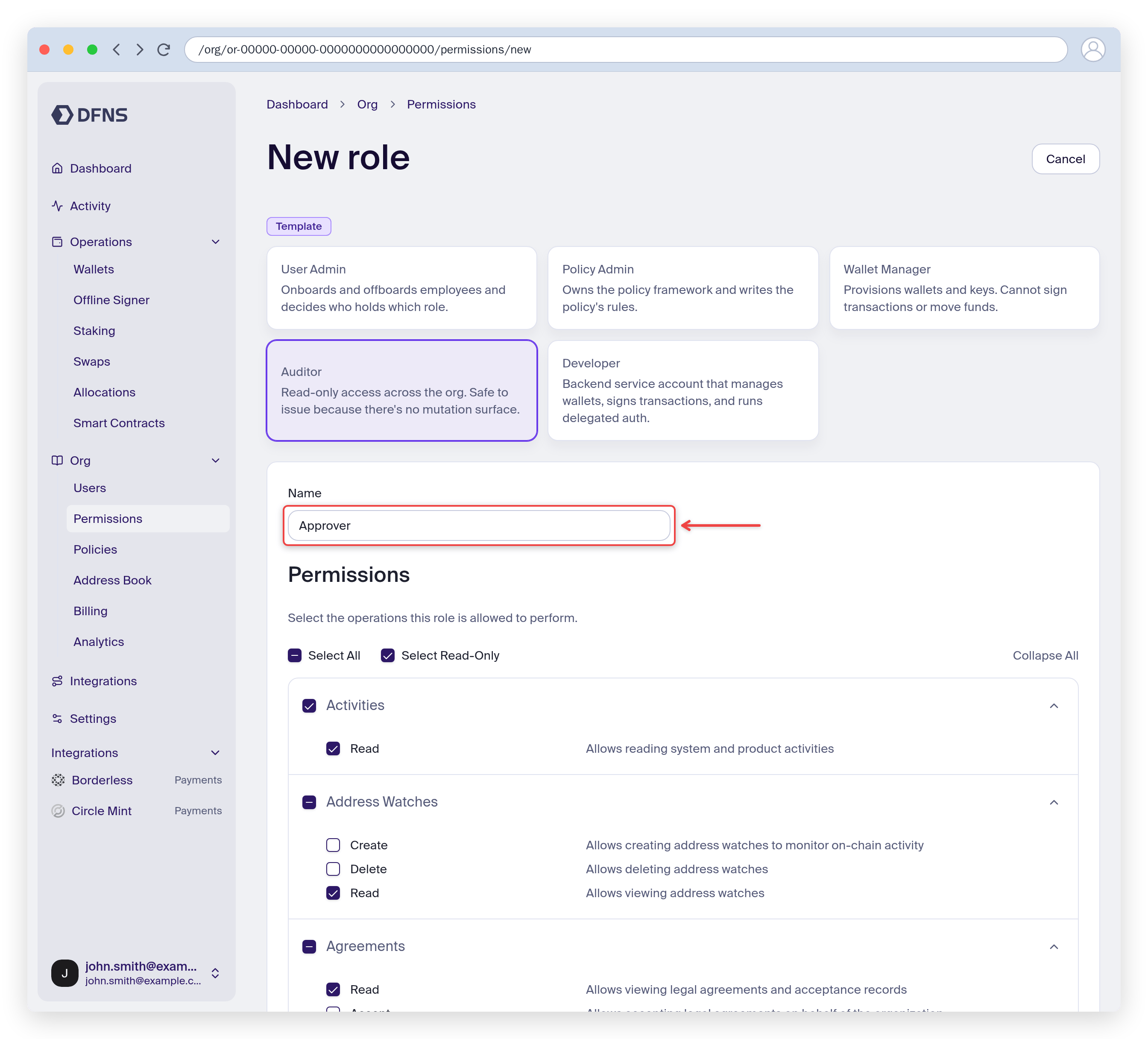
Task: Uncheck Read under Address Watches
Action: (x=333, y=892)
